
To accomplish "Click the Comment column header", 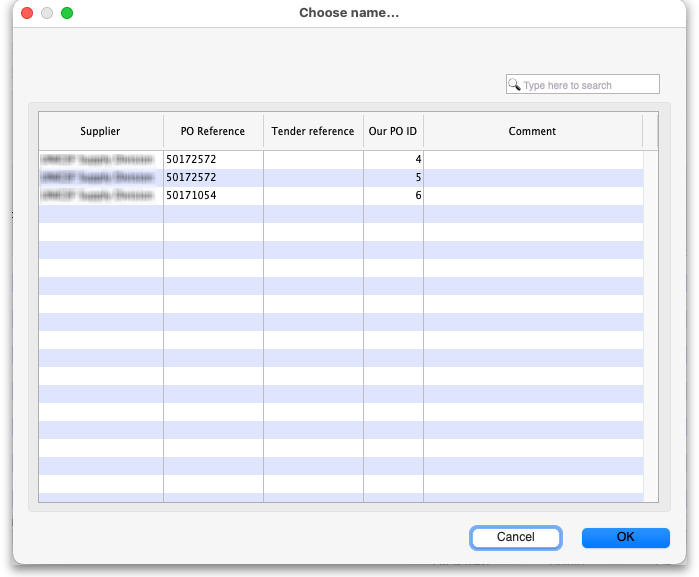I will [532, 131].
